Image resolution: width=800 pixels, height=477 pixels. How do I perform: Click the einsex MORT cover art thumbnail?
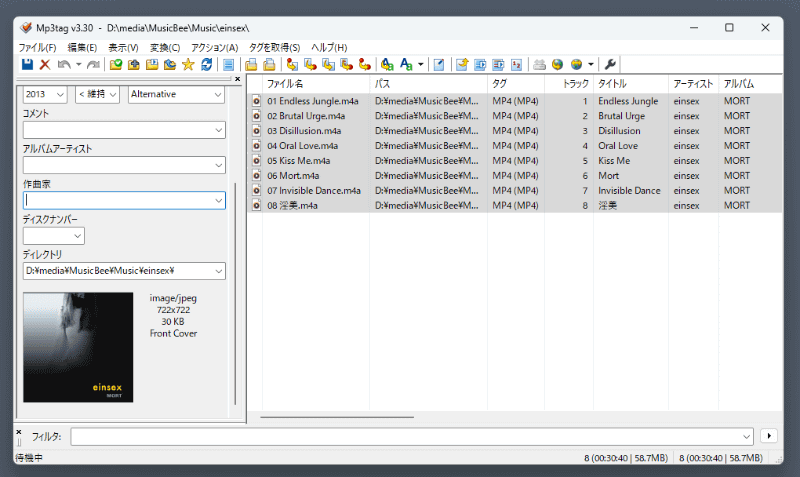click(x=78, y=347)
